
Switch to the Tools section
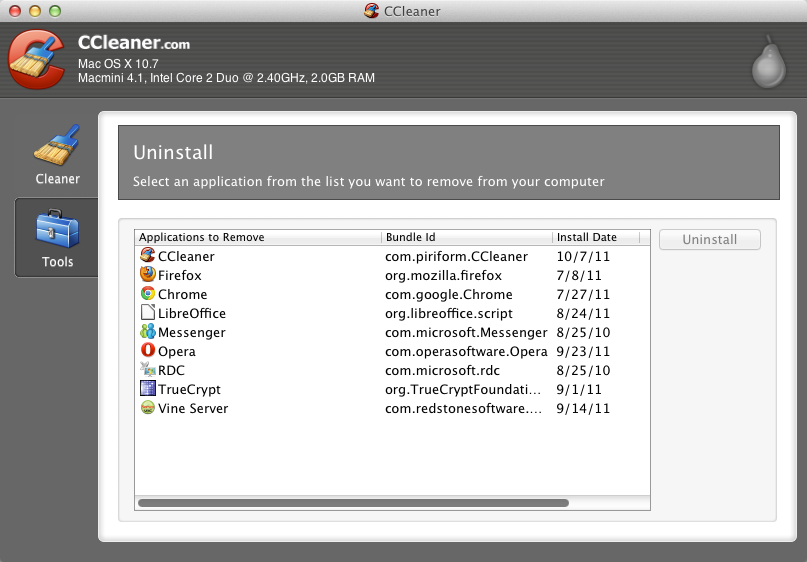pos(57,237)
